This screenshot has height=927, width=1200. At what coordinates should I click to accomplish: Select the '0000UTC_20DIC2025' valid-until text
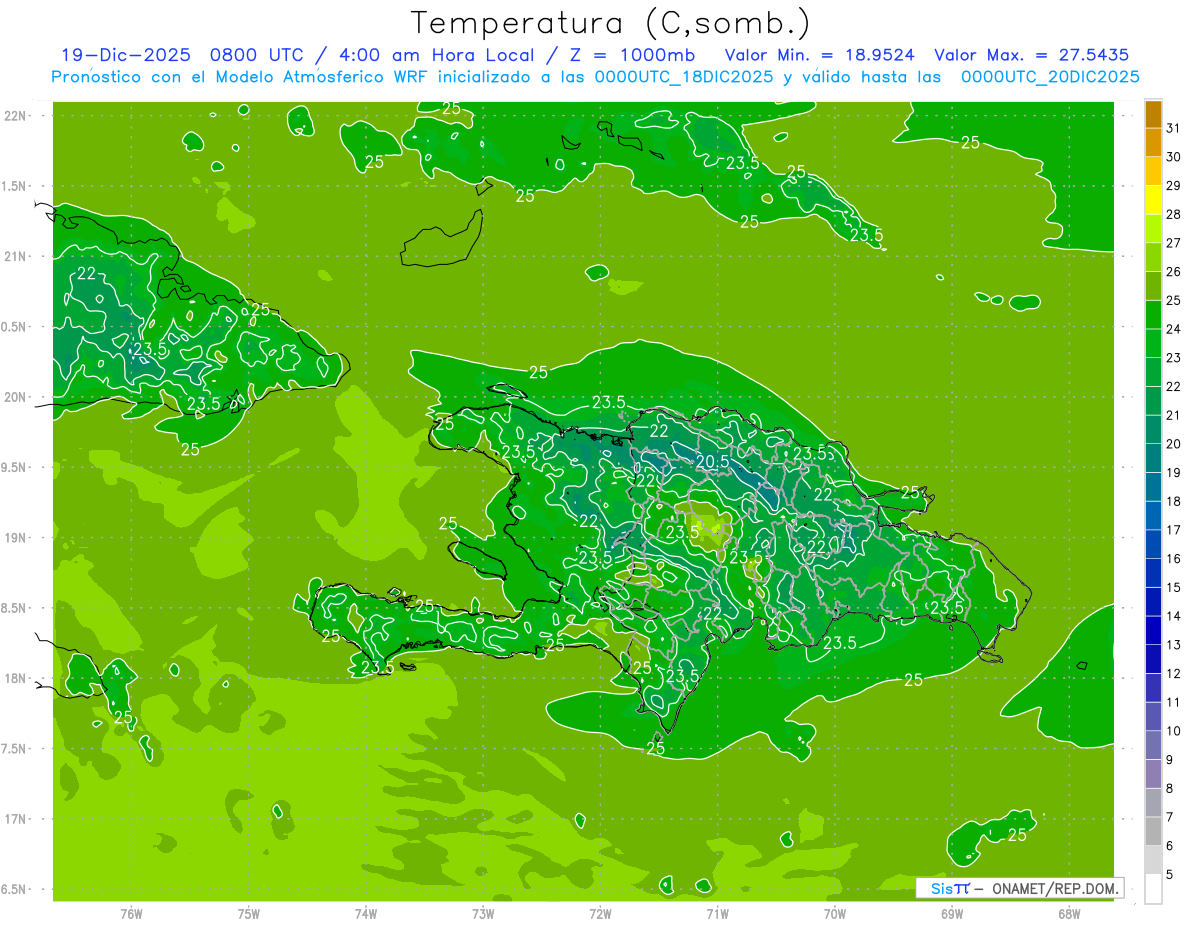pos(1050,77)
